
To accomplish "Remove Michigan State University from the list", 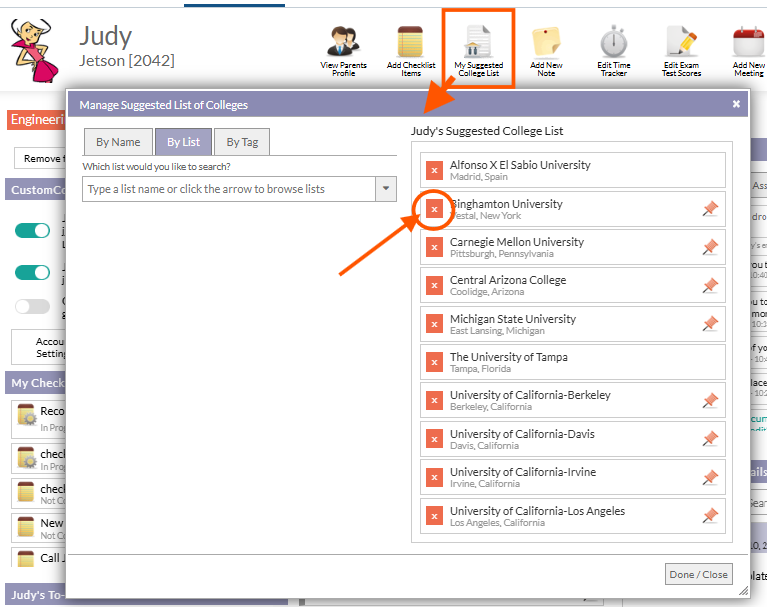I will (434, 324).
